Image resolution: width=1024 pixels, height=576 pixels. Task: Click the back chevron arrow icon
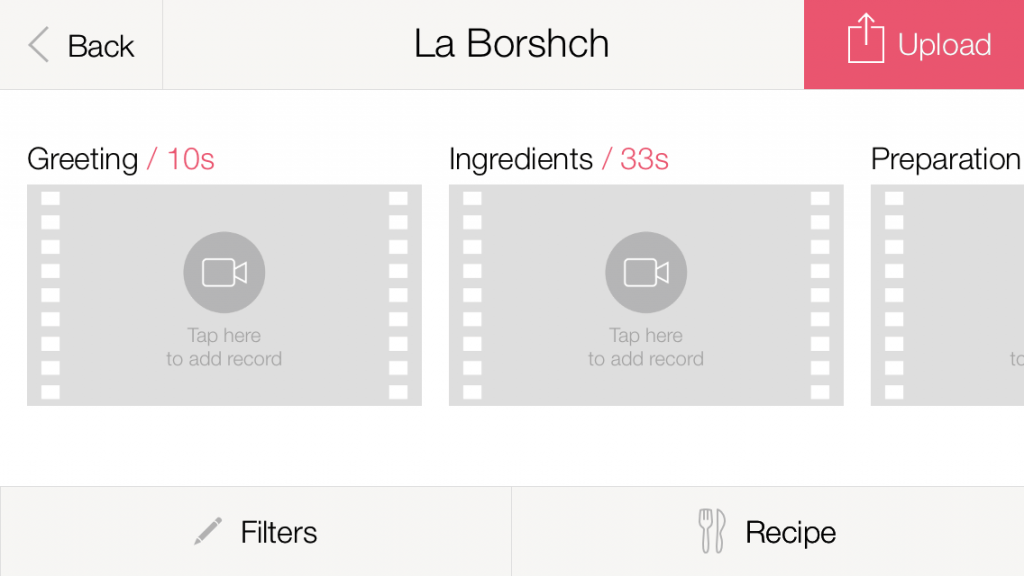(x=39, y=45)
